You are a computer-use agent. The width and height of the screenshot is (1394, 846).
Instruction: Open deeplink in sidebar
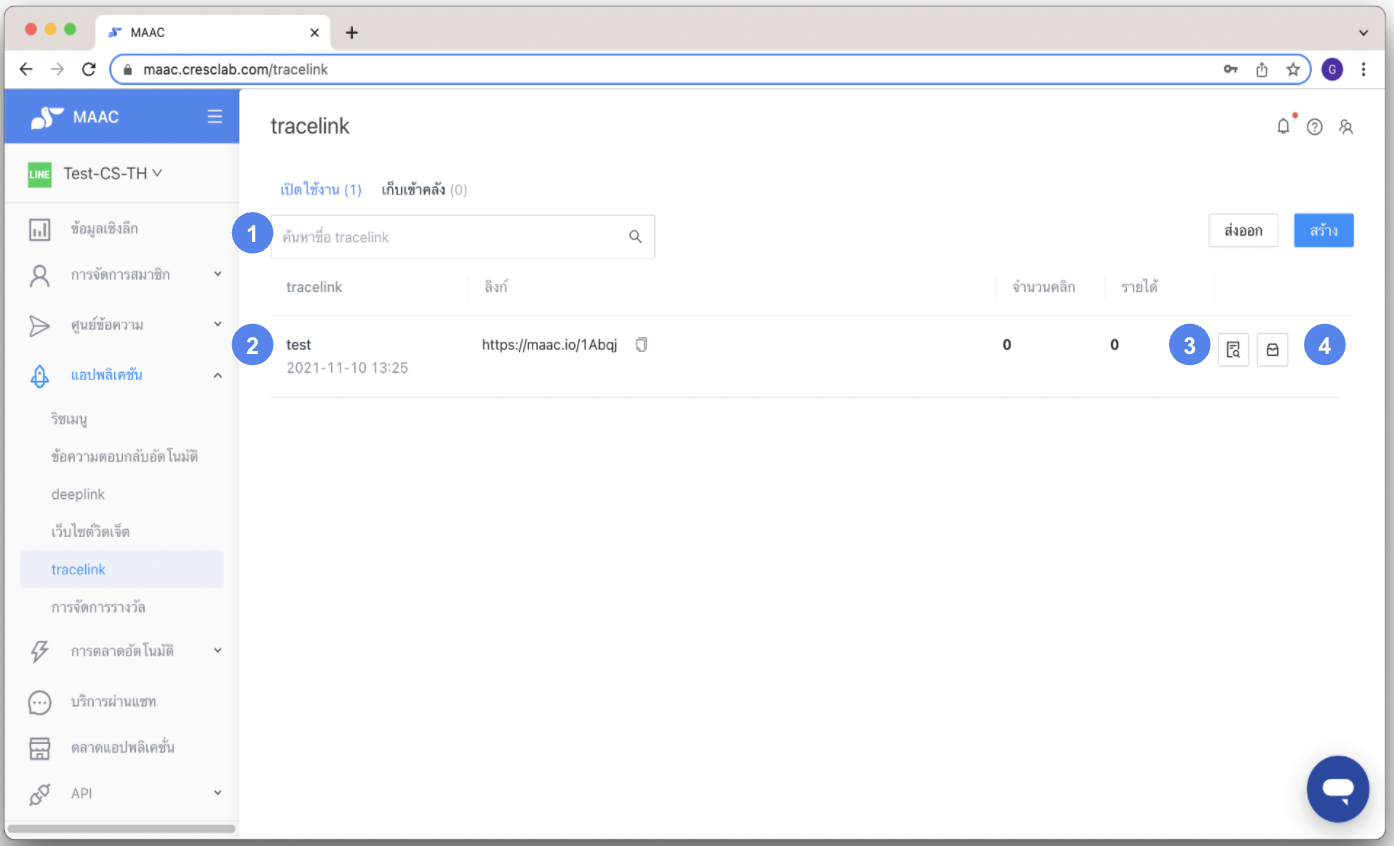[x=78, y=494]
